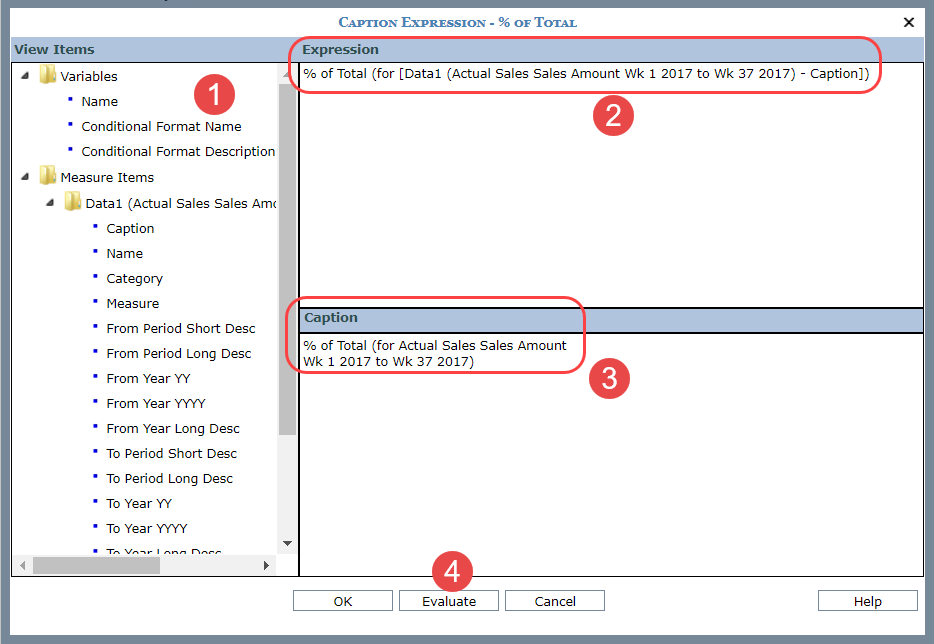Click the Measure Items folder icon

tap(47, 177)
